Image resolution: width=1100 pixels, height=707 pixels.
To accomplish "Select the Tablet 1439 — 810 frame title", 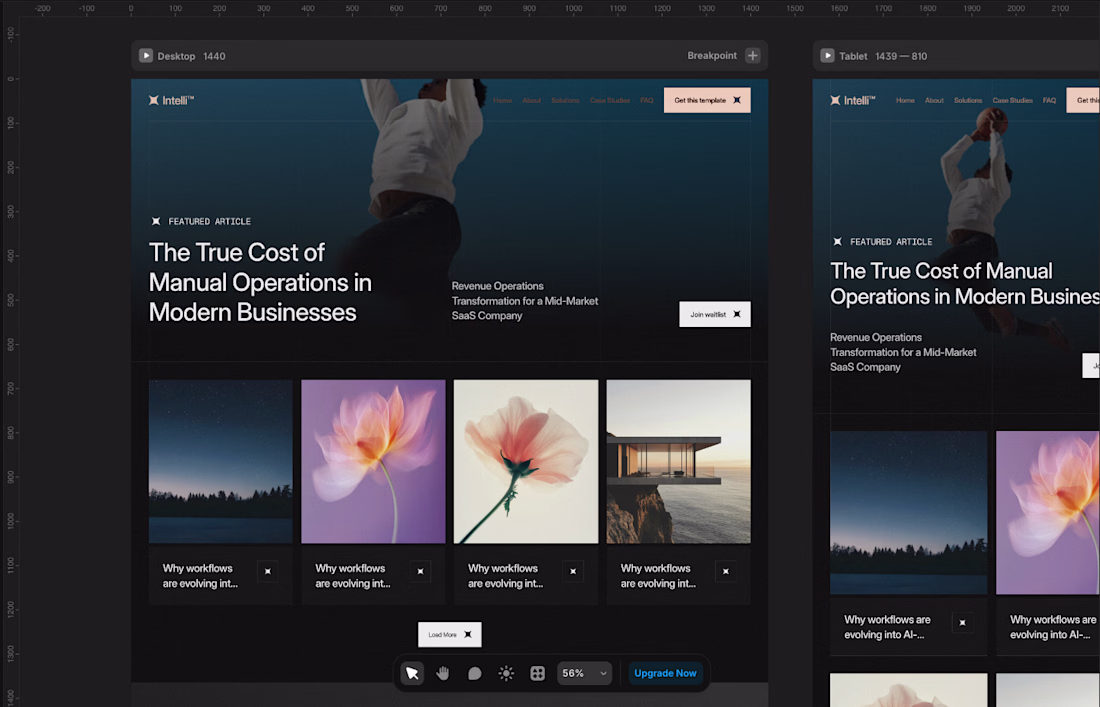I will (x=883, y=56).
